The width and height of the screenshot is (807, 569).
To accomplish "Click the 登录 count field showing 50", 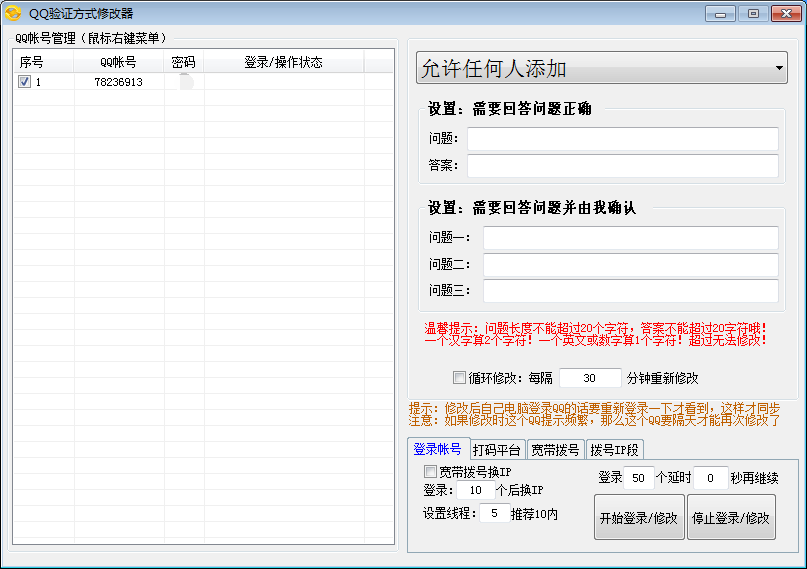I will point(639,478).
